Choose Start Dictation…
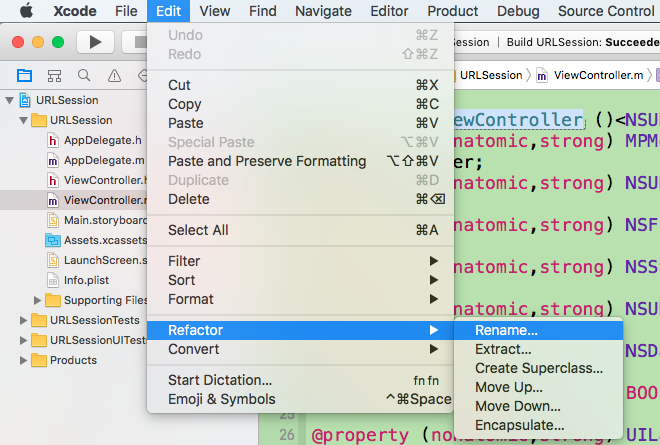 [300, 380]
